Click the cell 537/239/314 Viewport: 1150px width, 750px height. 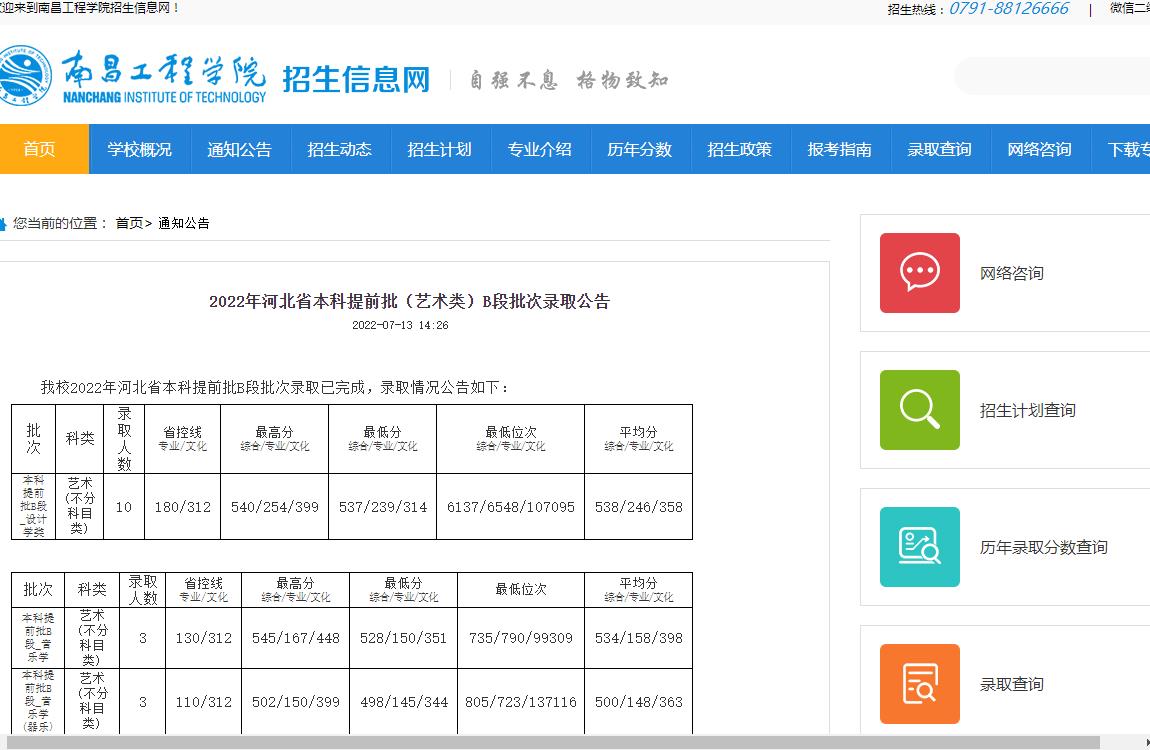point(383,507)
